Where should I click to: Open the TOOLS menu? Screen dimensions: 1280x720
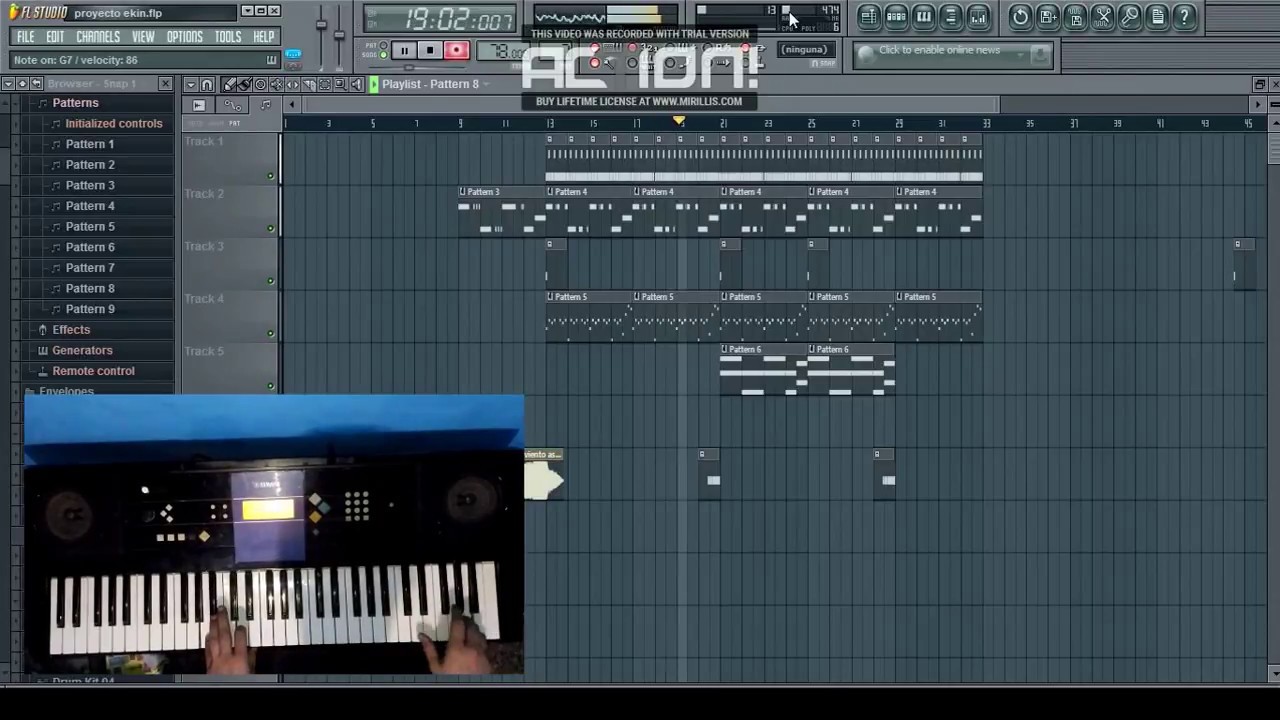pyautogui.click(x=228, y=37)
